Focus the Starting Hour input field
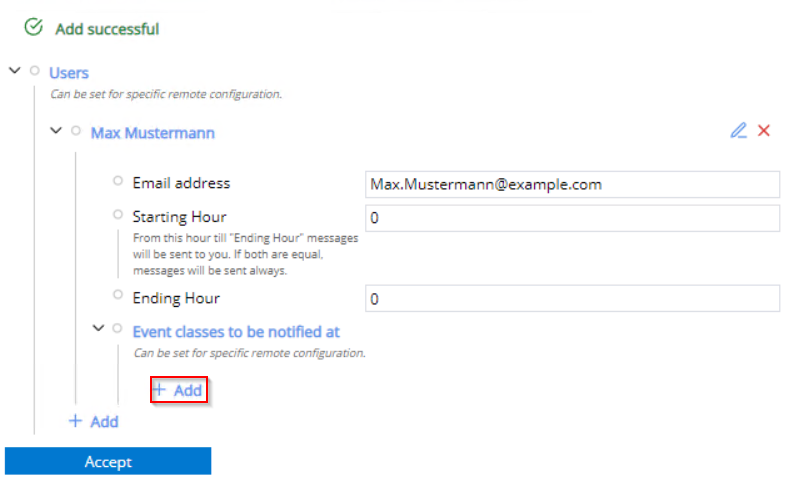This screenshot has width=806, height=493. coord(572,218)
